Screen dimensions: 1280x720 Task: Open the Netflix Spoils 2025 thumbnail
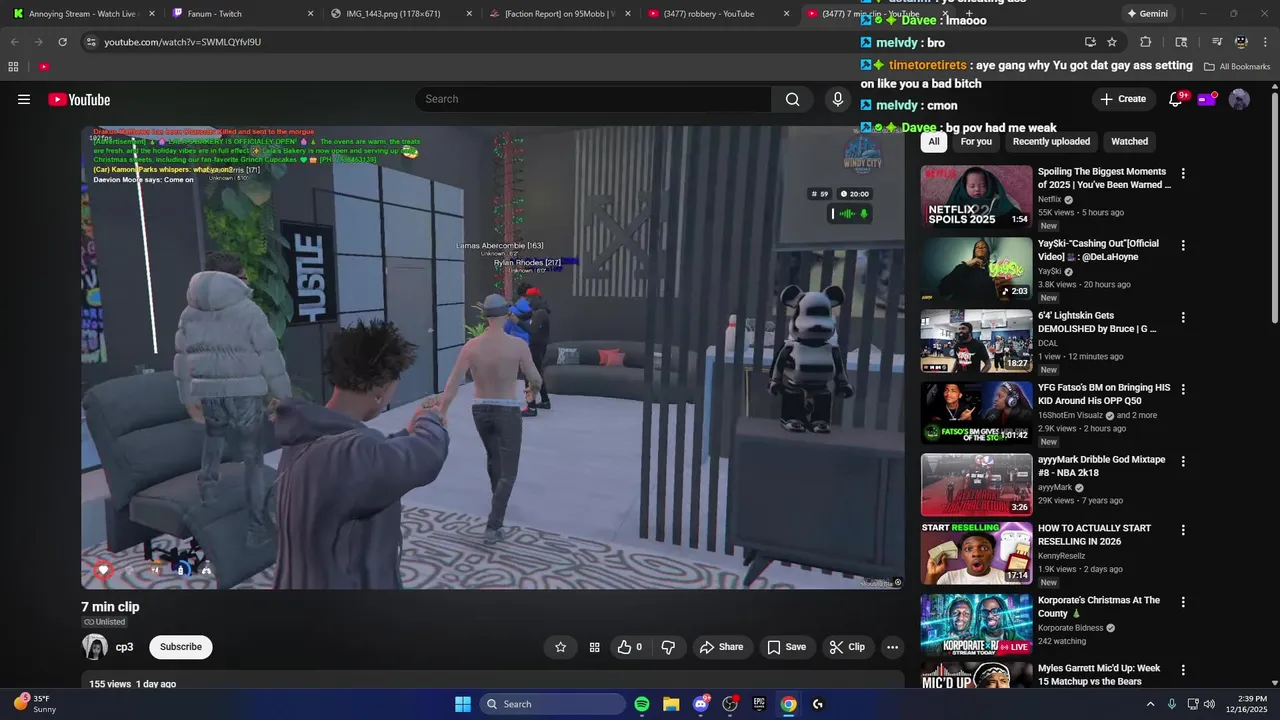pyautogui.click(x=976, y=196)
